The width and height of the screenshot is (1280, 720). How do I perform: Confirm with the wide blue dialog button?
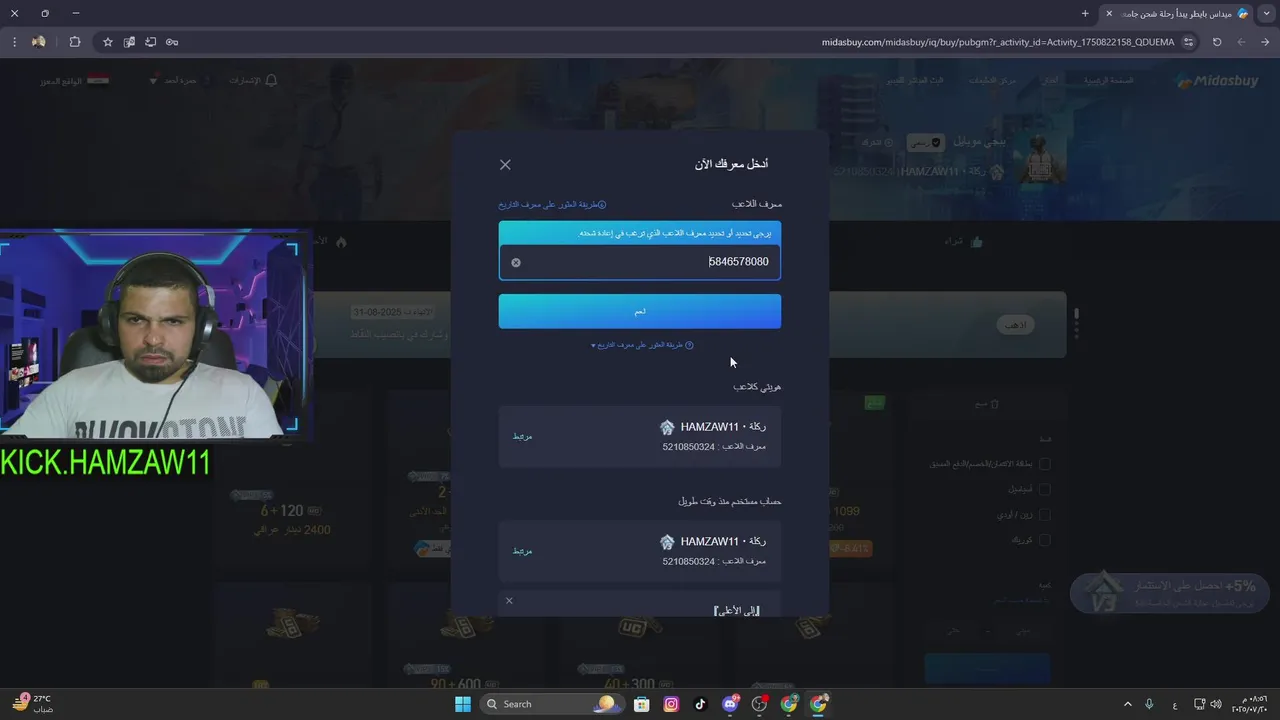click(640, 311)
